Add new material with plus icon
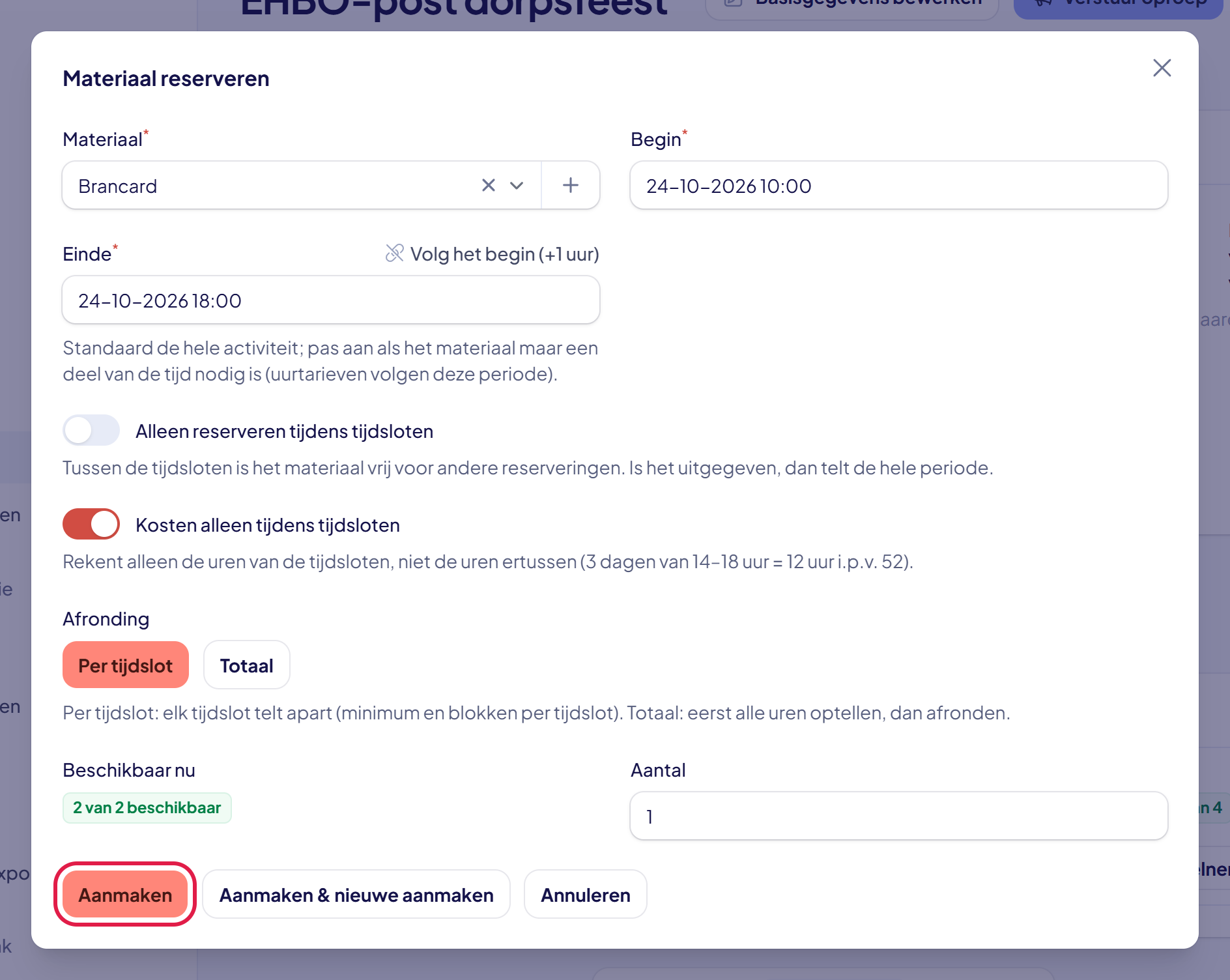This screenshot has height=980, width=1230. pyautogui.click(x=571, y=186)
